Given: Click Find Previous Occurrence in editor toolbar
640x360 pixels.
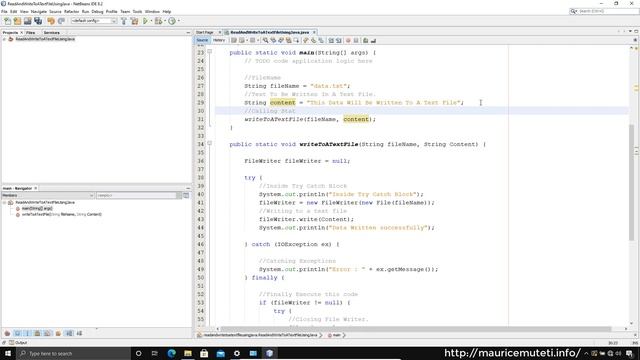Looking at the screenshot, I should 273,40.
